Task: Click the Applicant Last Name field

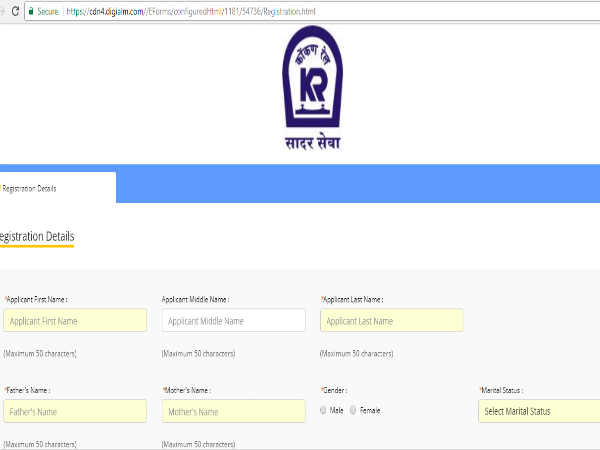Action: click(392, 321)
